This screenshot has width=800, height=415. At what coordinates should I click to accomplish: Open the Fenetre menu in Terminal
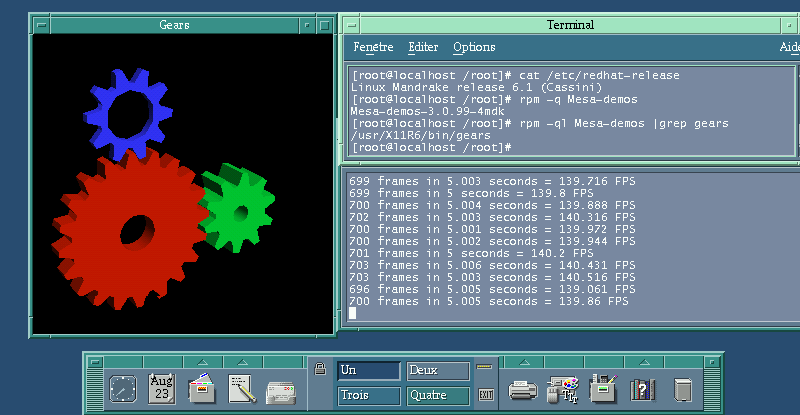[373, 47]
